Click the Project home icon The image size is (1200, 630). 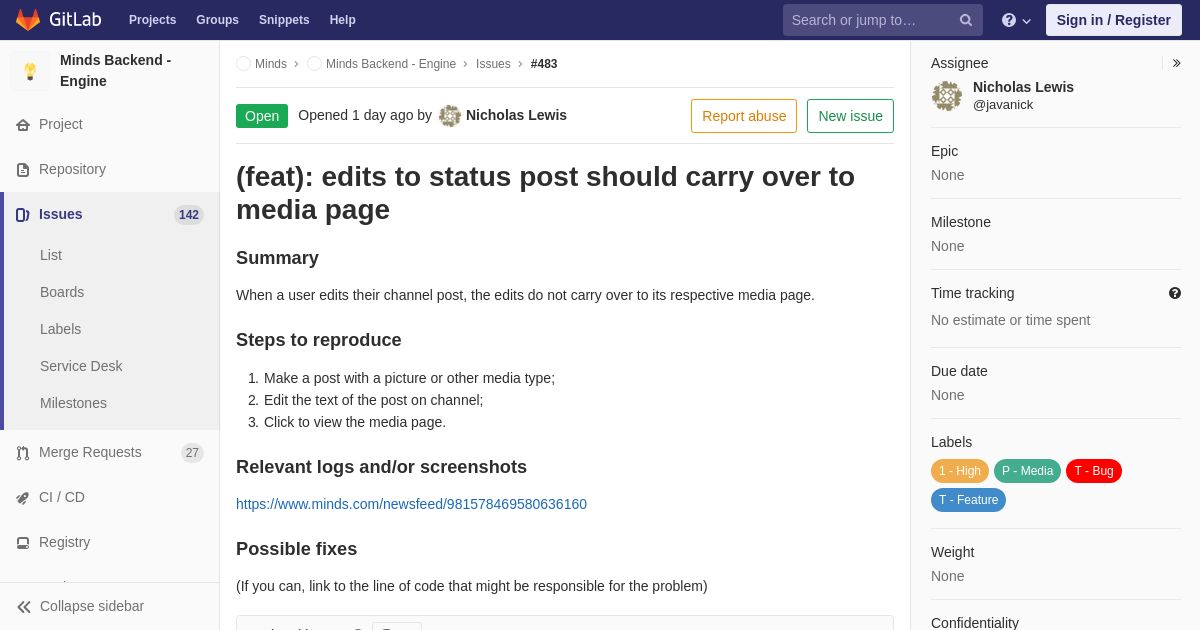(x=23, y=125)
